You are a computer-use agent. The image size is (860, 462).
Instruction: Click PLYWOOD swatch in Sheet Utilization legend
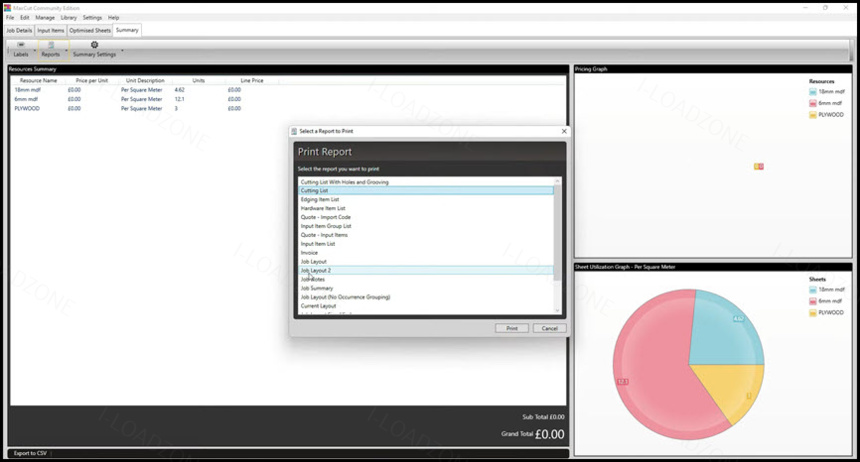813,313
